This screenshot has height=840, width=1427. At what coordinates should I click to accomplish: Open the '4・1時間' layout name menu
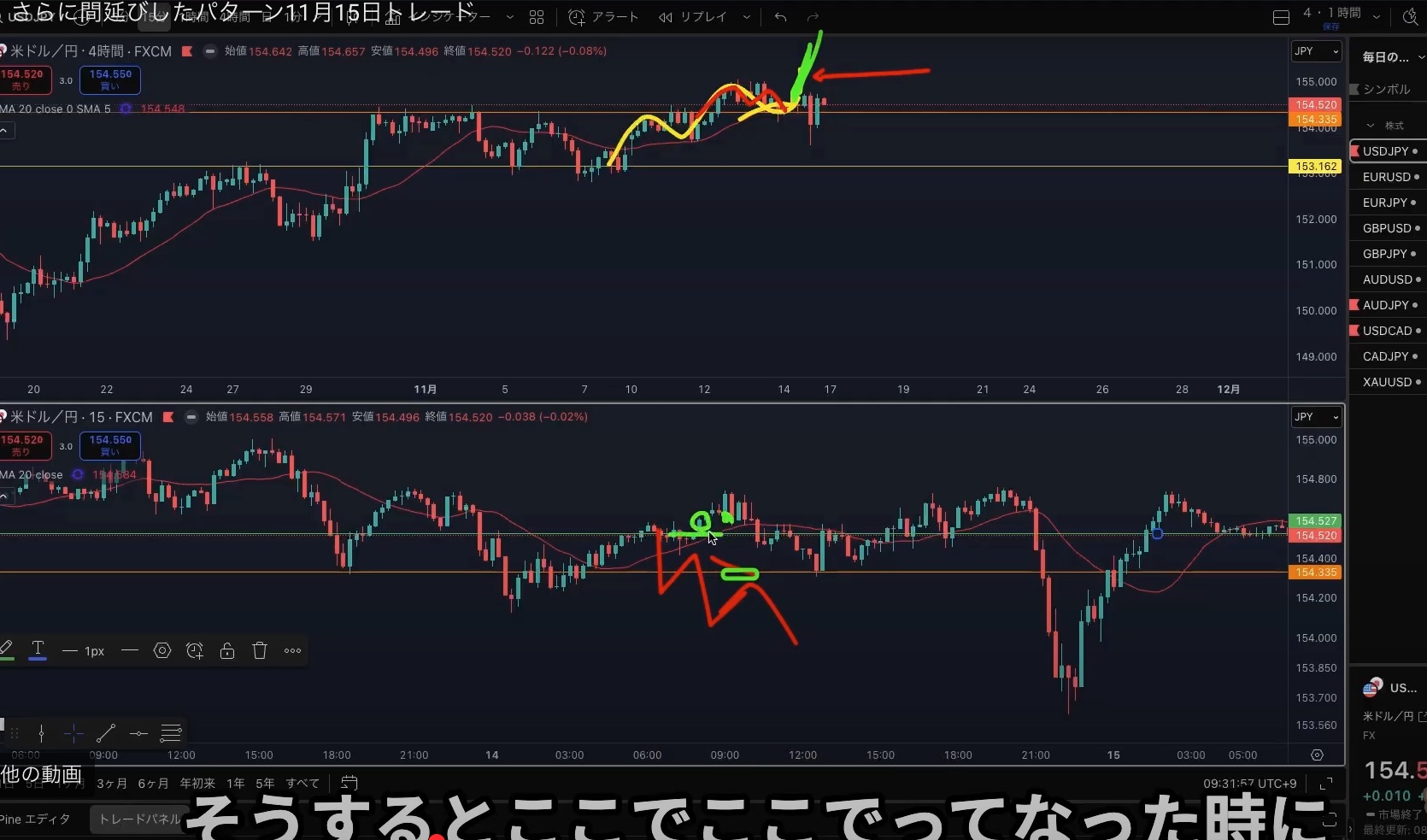[x=1332, y=15]
